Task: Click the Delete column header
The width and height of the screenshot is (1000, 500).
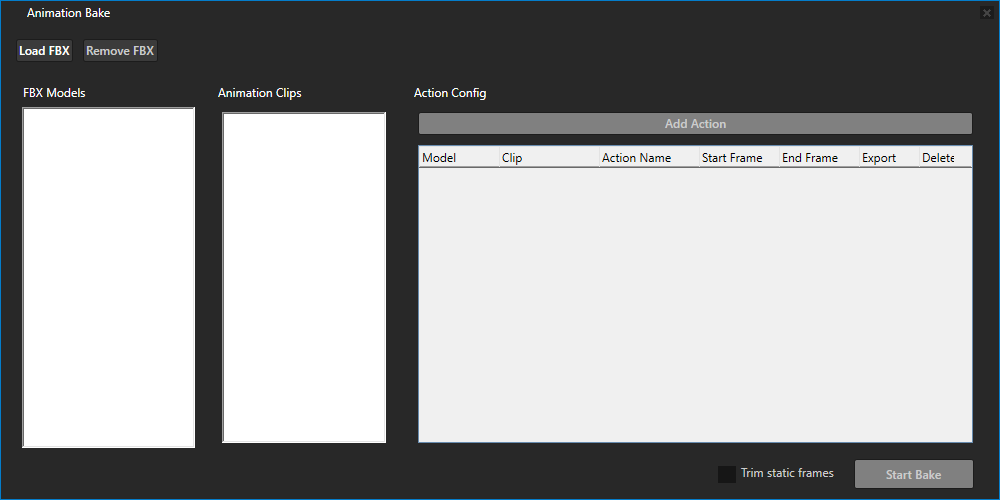Action: (945, 158)
